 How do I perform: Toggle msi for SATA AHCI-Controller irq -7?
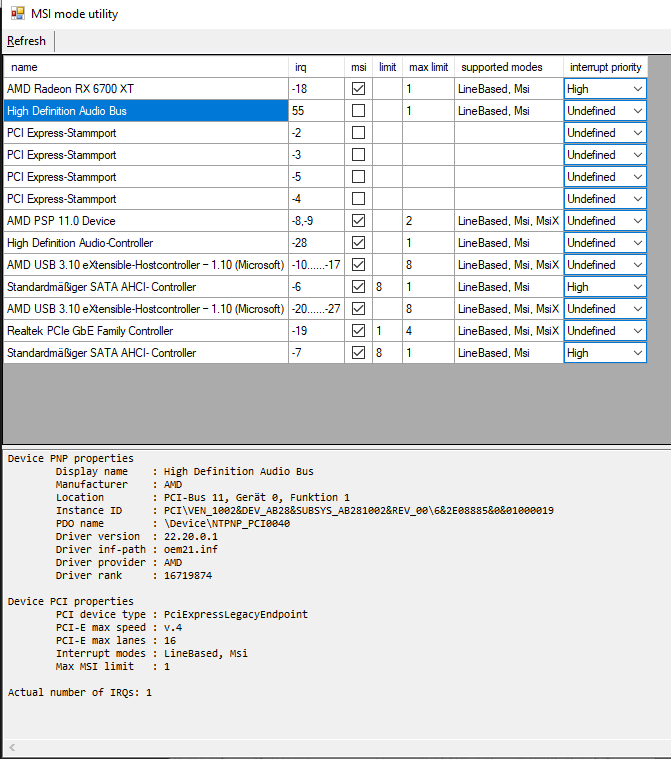coord(358,353)
